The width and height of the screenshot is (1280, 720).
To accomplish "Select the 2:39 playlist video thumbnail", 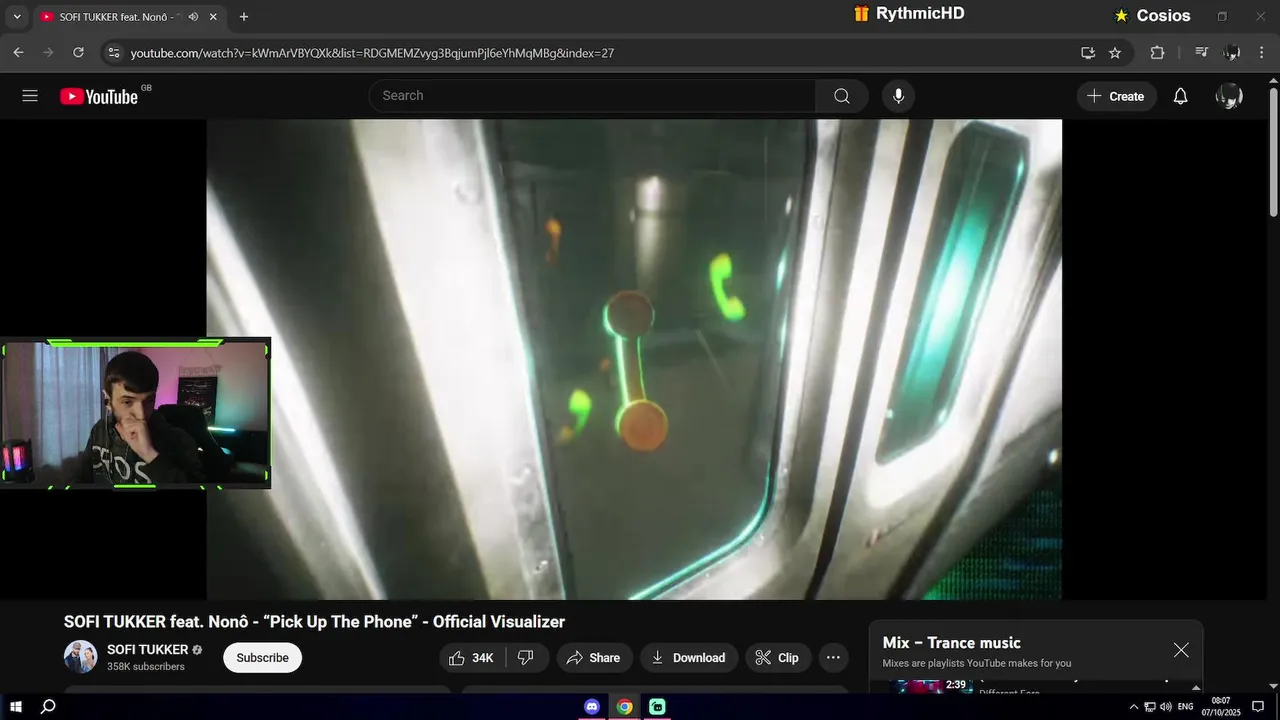I will pyautogui.click(x=929, y=686).
